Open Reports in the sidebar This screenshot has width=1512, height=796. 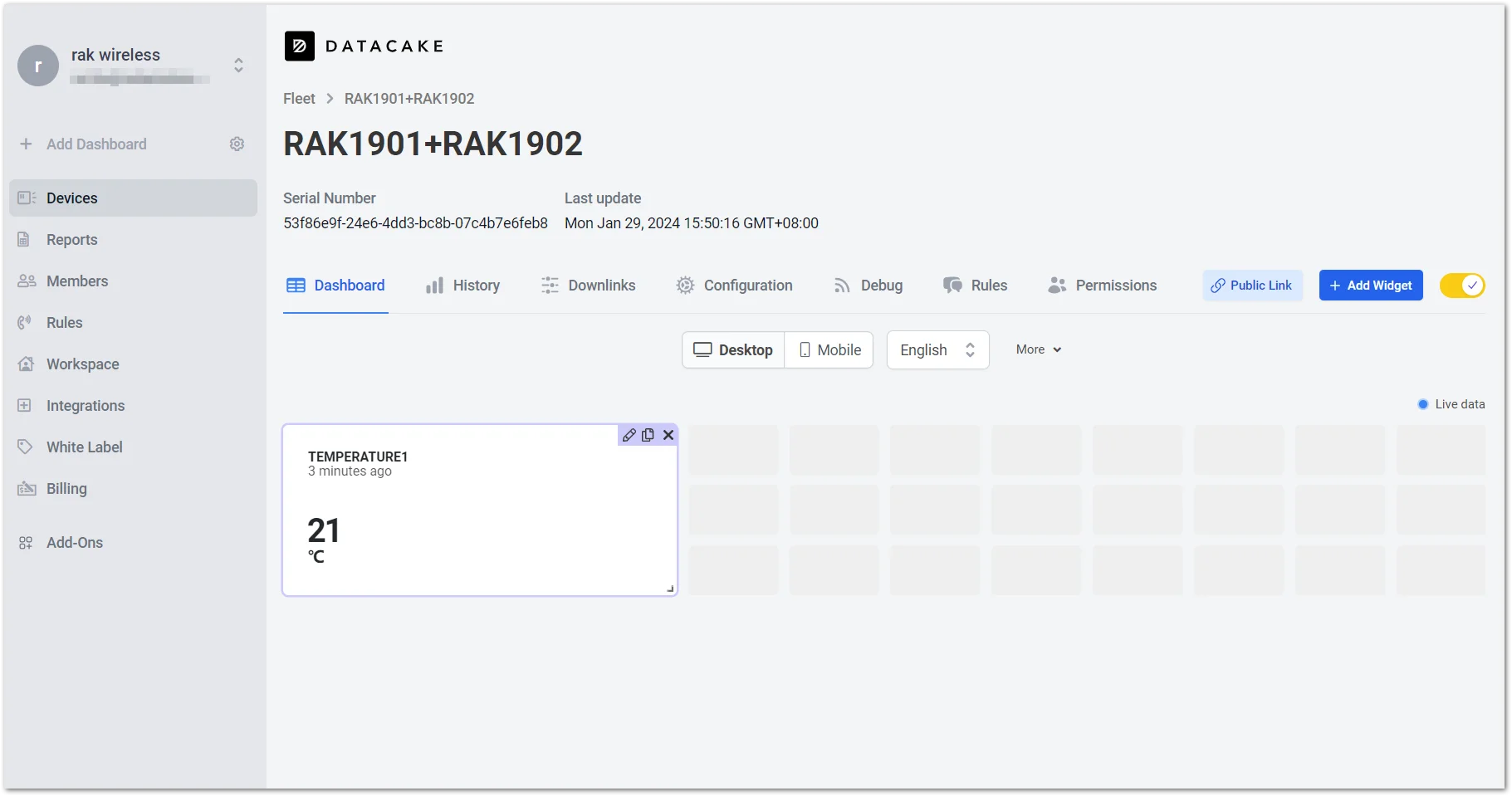coord(133,240)
